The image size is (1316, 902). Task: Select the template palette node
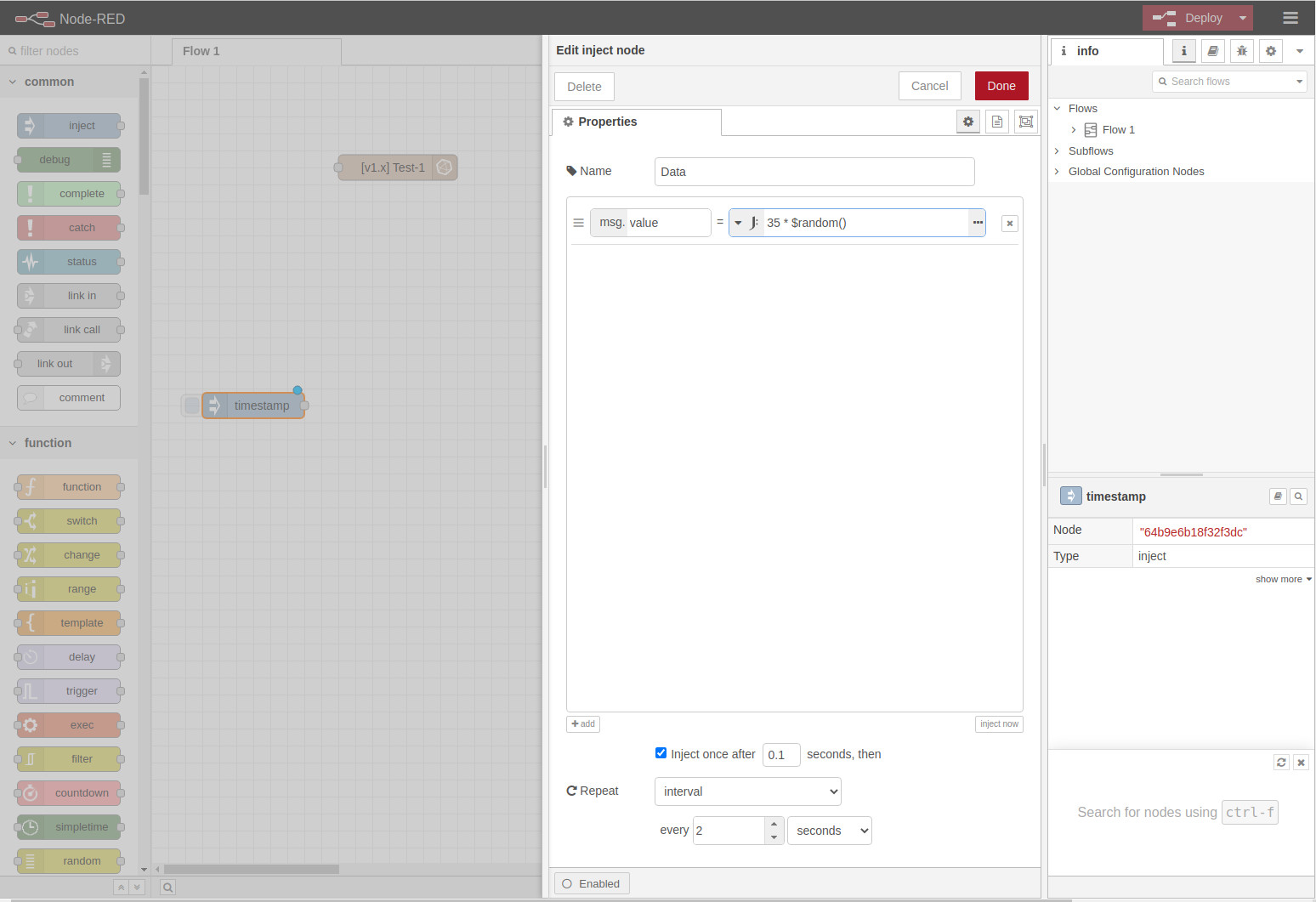pyautogui.click(x=69, y=623)
